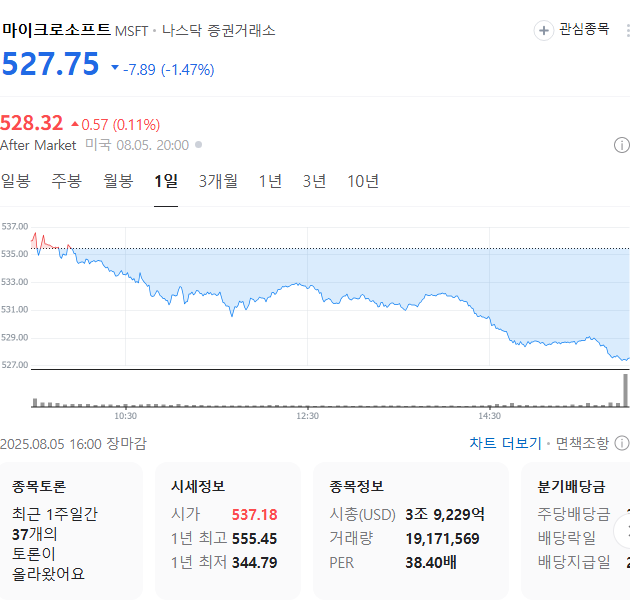Click 시가 value 537.18
630x600 pixels.
click(254, 515)
